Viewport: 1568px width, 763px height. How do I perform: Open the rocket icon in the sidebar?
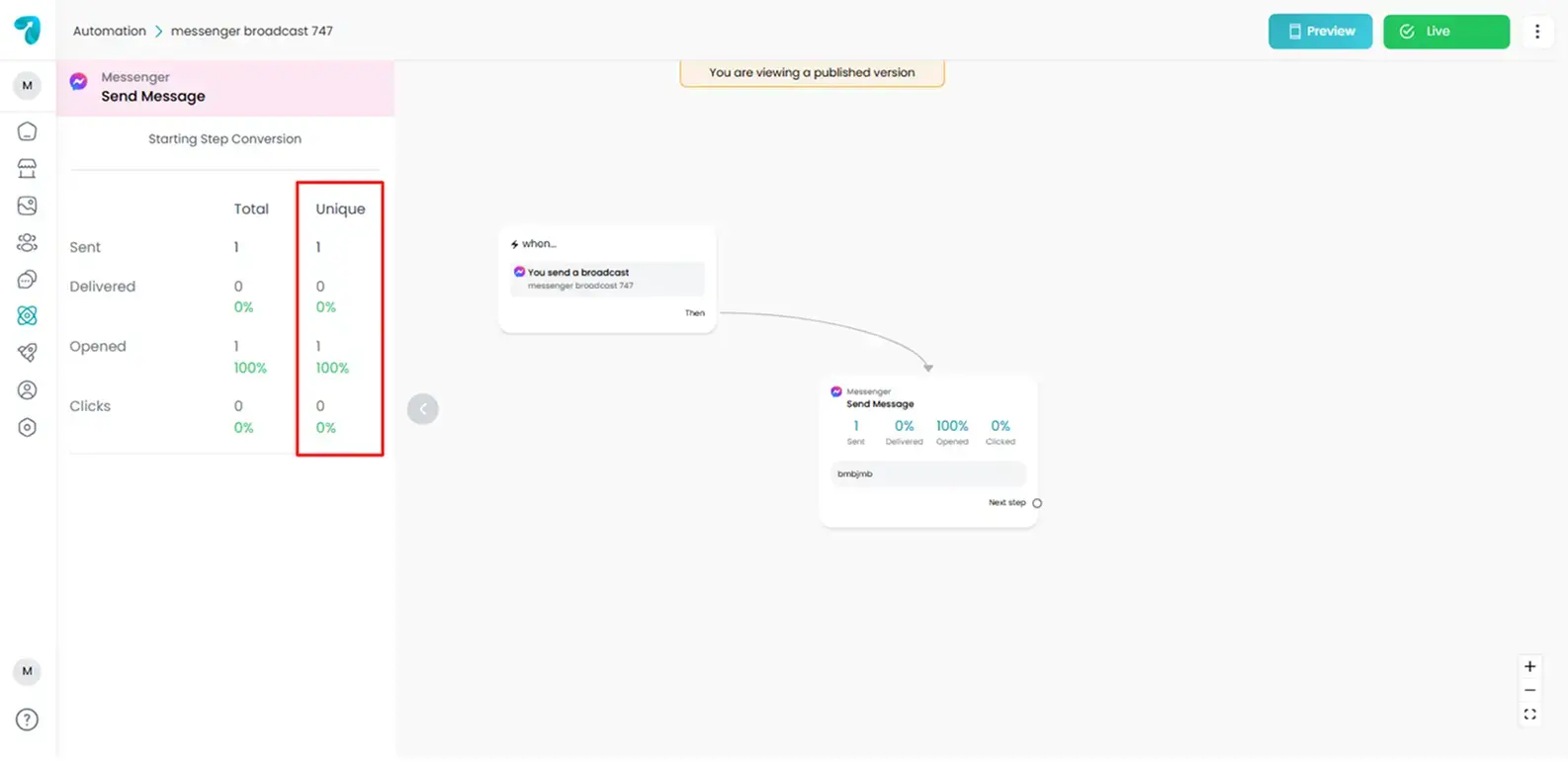coord(28,353)
